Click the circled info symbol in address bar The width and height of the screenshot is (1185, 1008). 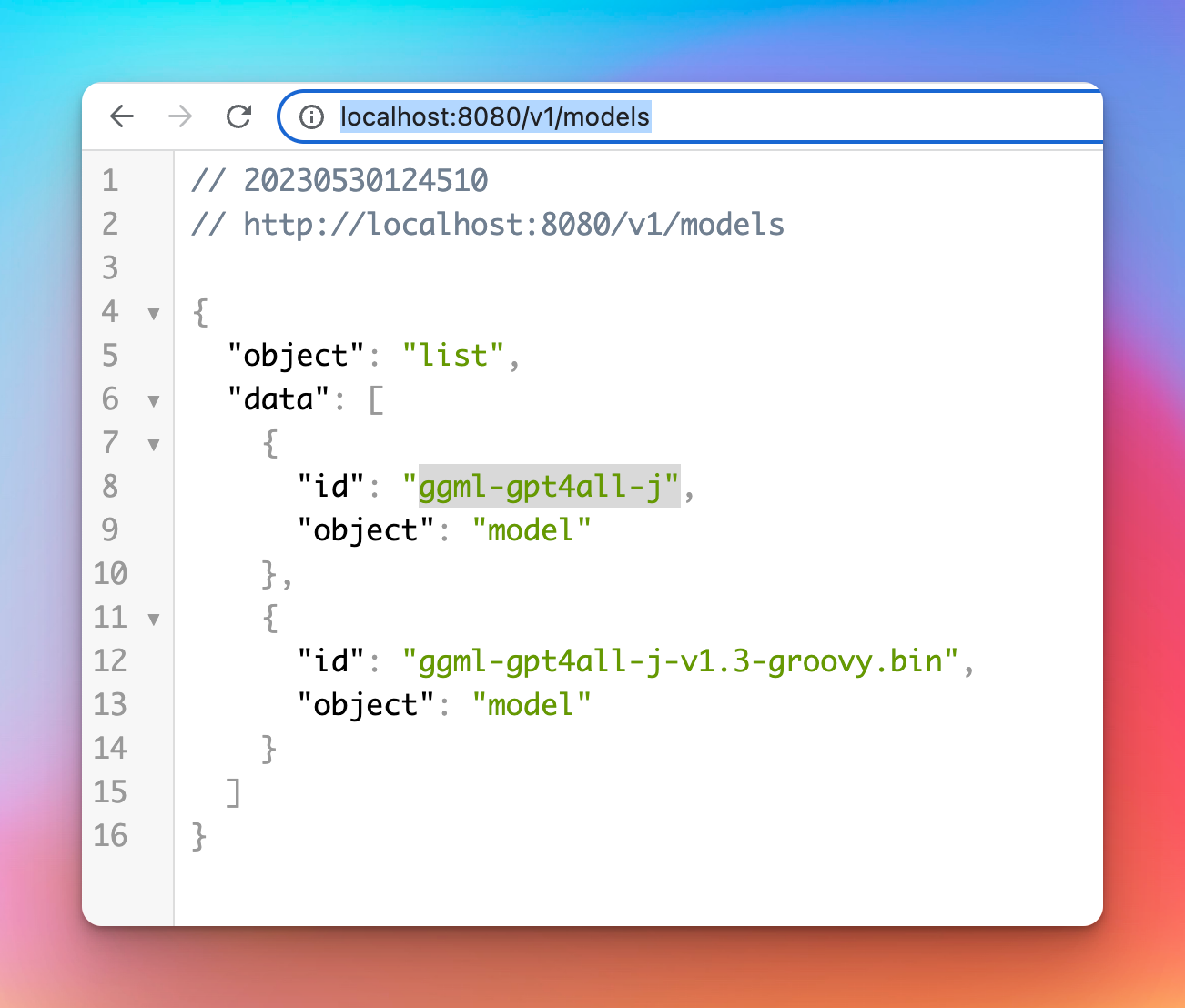(x=311, y=116)
